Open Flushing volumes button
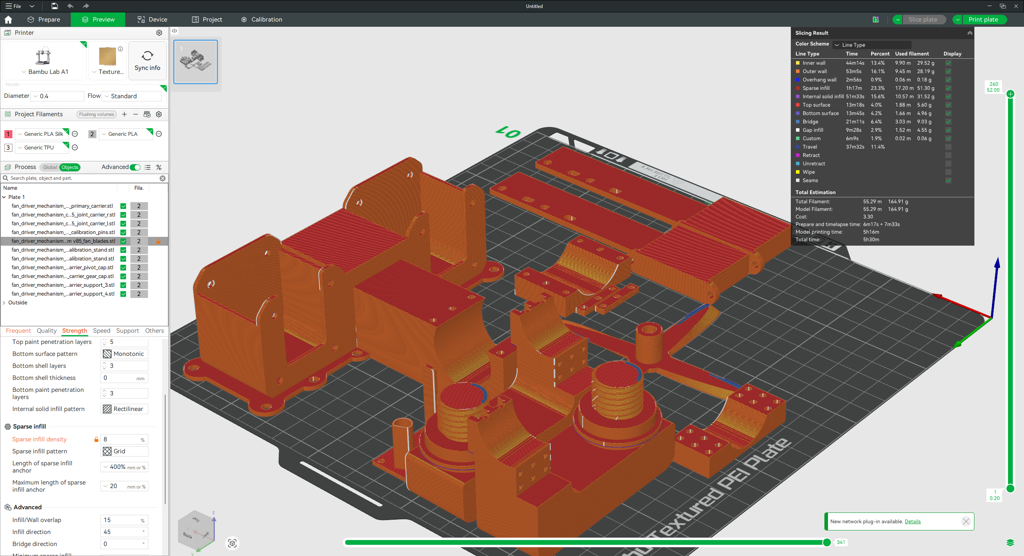 97,114
